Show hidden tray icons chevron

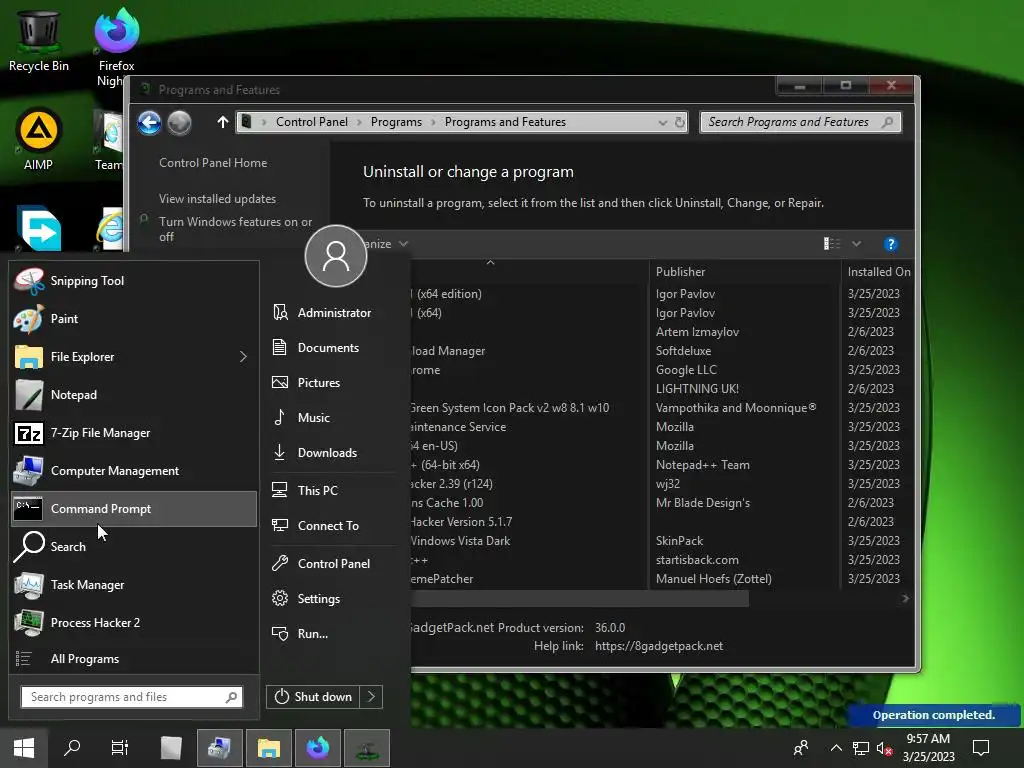[836, 748]
